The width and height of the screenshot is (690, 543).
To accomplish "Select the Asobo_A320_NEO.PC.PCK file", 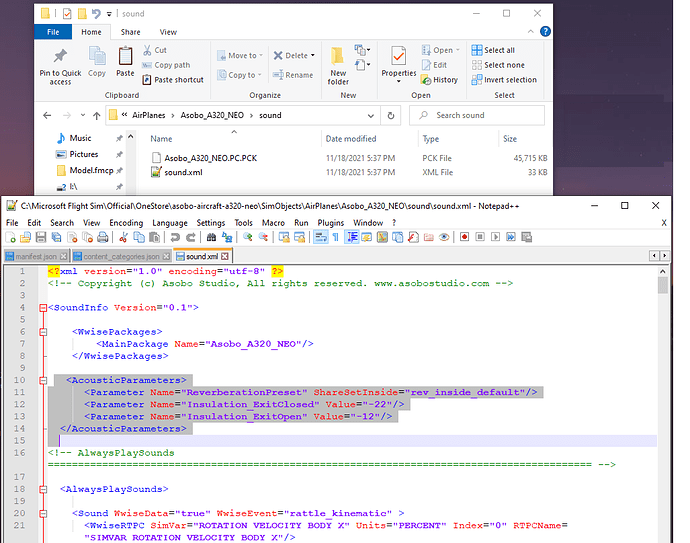I will (204, 158).
